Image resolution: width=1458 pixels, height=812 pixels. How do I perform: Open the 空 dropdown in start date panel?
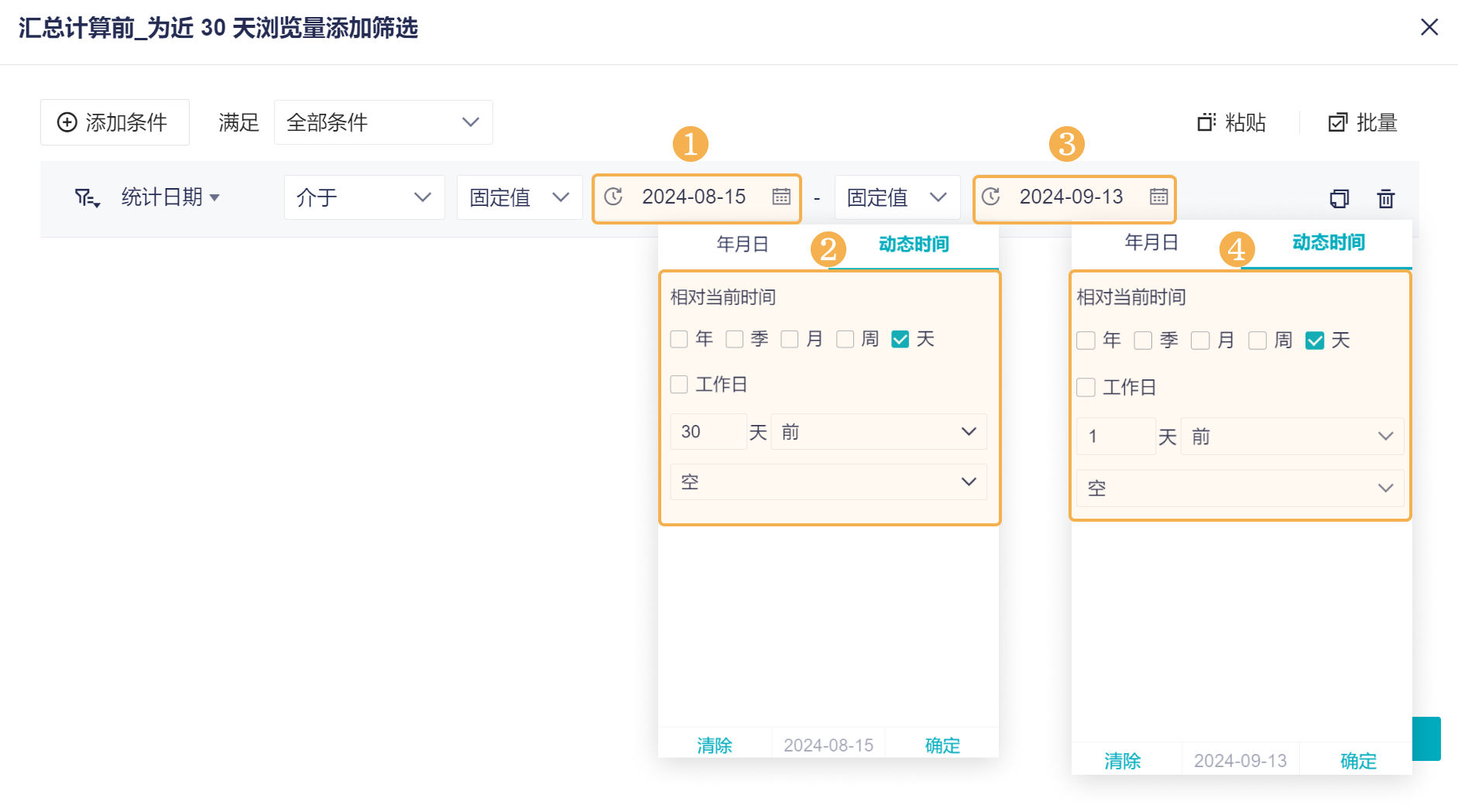828,482
